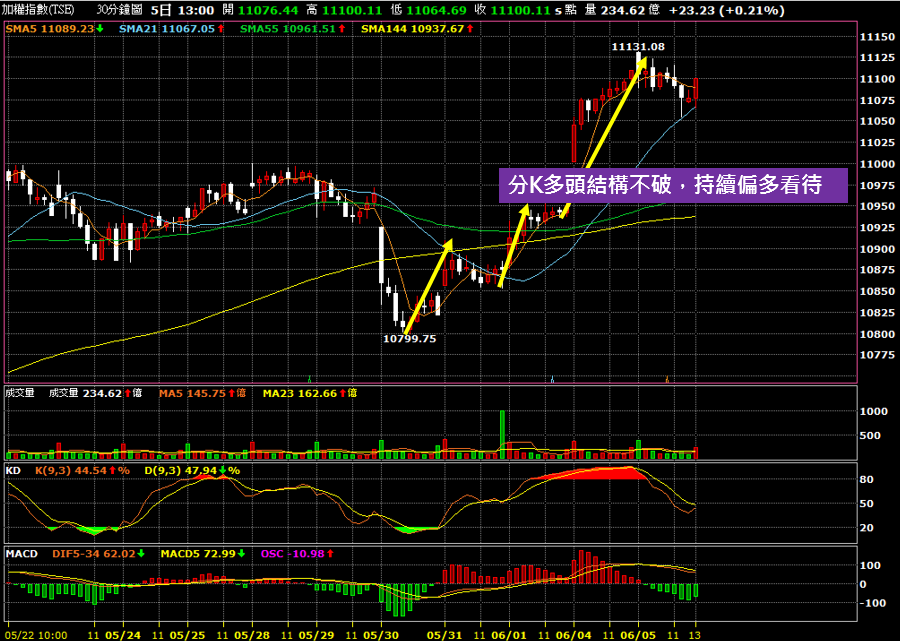Image resolution: width=900 pixels, height=641 pixels.
Task: Select the SMA5 moving average legend
Action: tap(48, 29)
